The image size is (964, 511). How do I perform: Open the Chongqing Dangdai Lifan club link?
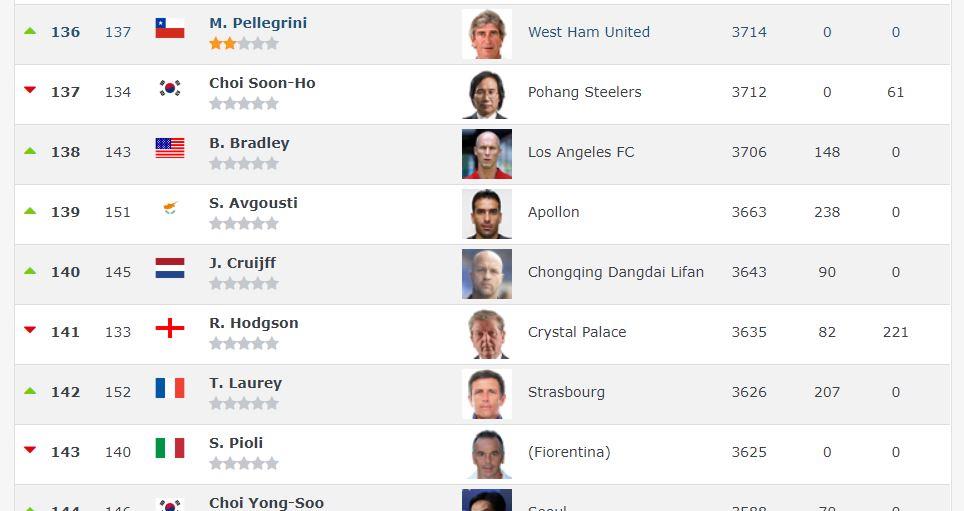point(615,272)
